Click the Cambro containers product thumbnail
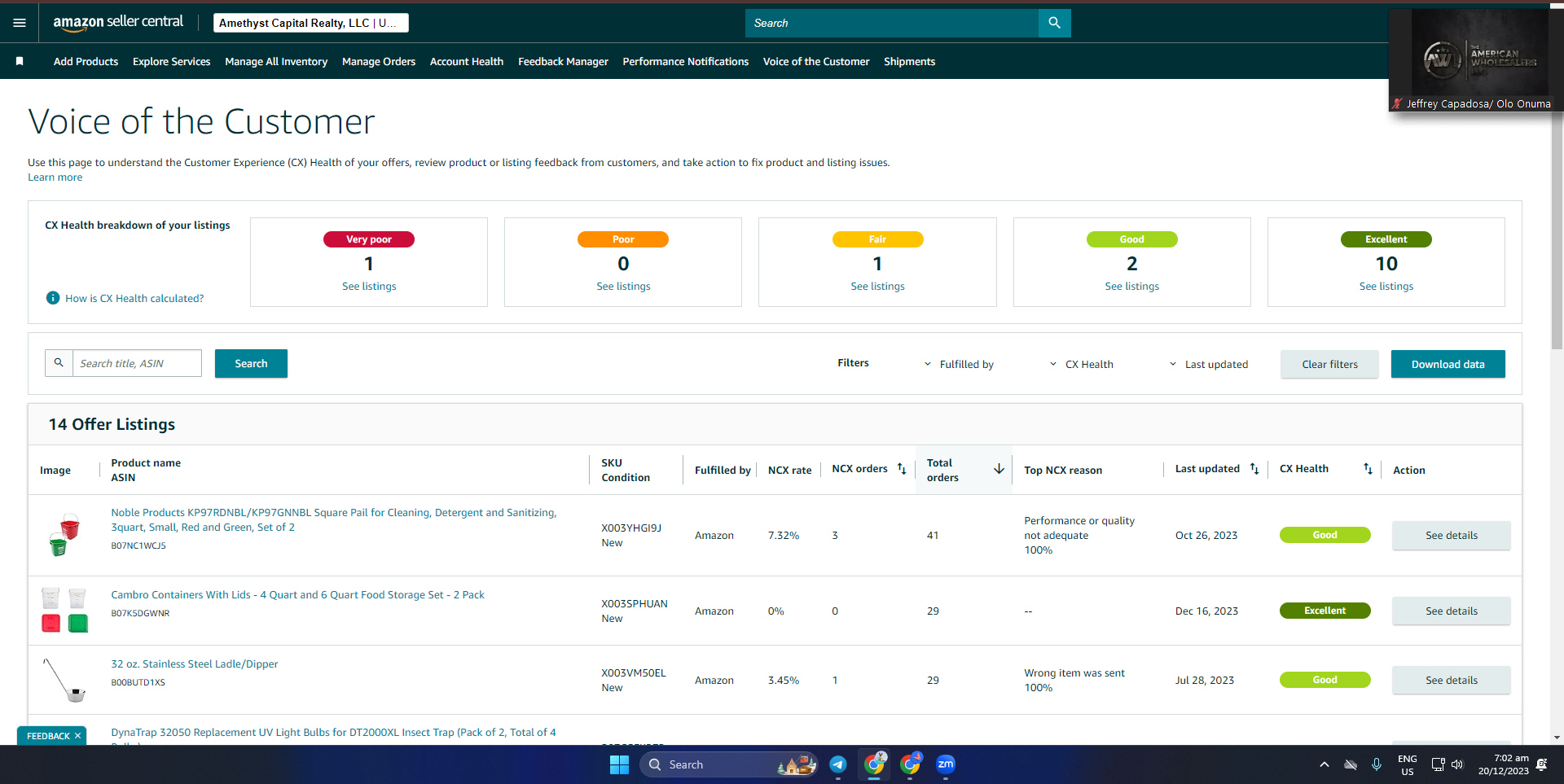The height and width of the screenshot is (784, 1564). click(x=64, y=611)
